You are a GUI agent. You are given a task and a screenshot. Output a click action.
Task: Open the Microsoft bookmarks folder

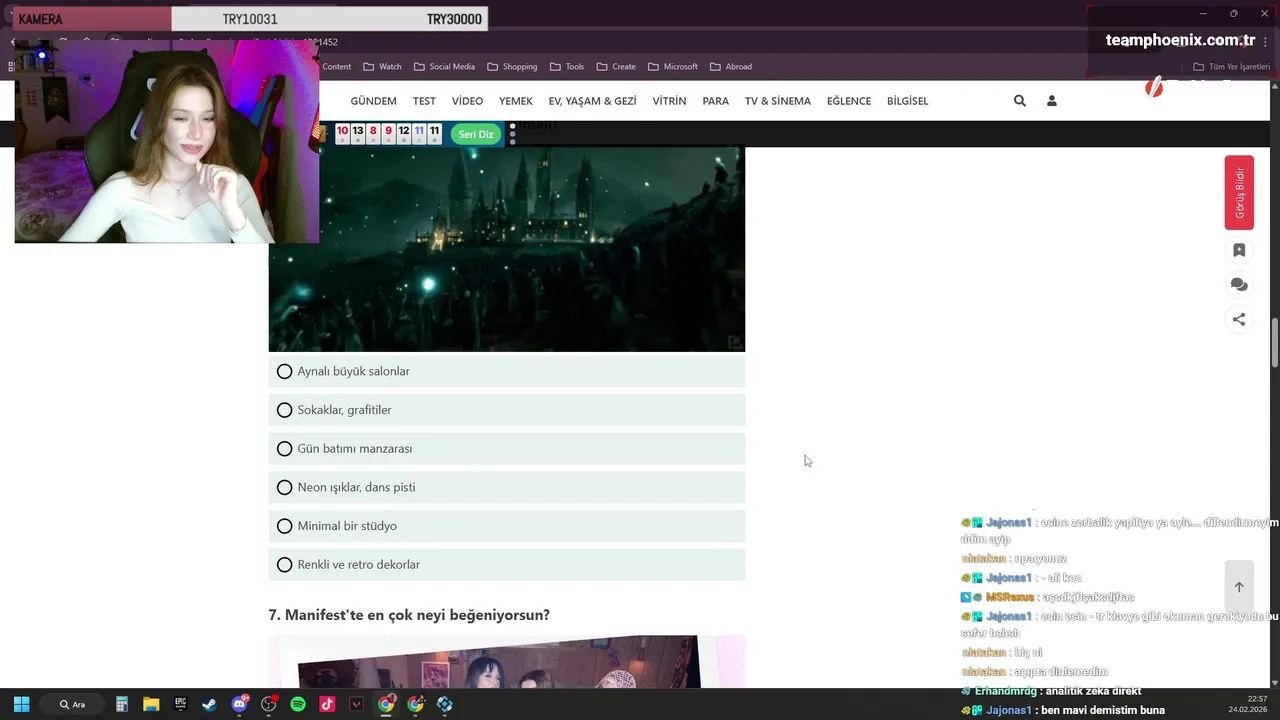(x=672, y=67)
